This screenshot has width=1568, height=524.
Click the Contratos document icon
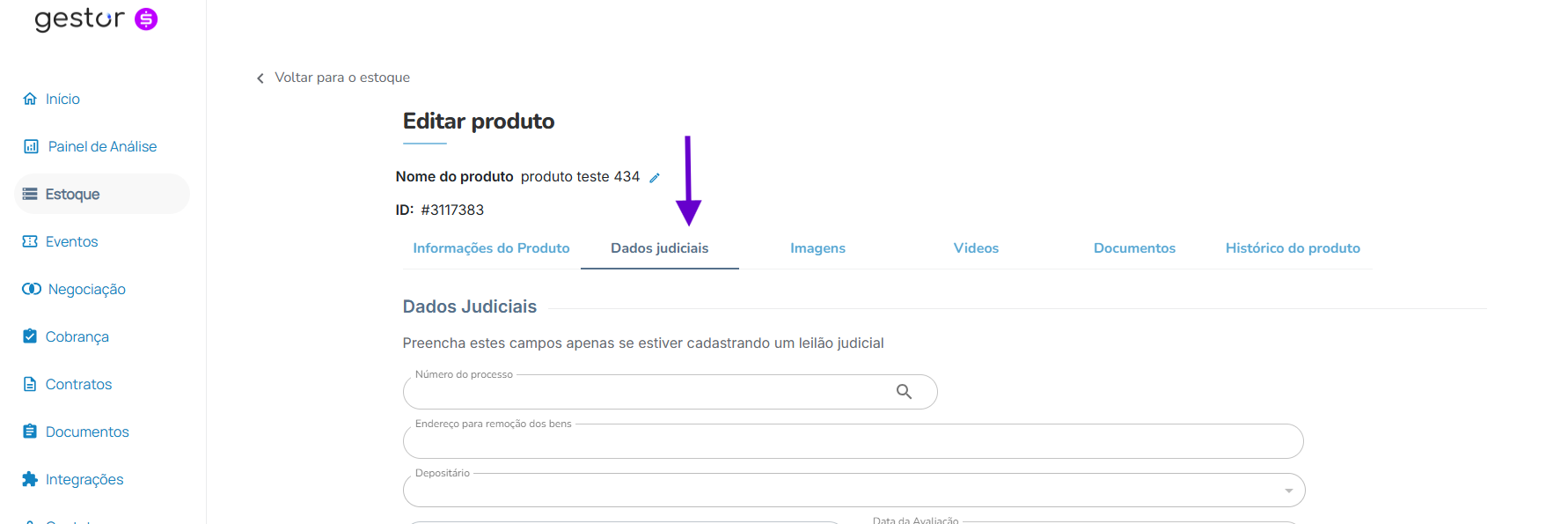(x=30, y=384)
